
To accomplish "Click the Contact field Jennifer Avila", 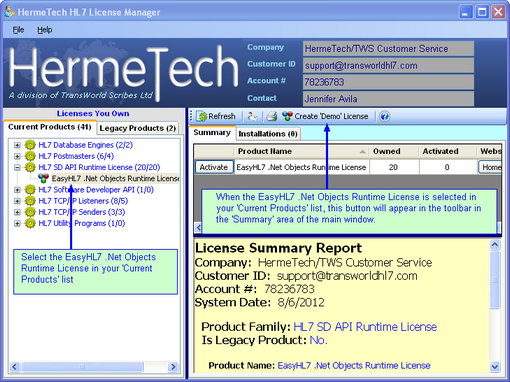I will 388,99.
